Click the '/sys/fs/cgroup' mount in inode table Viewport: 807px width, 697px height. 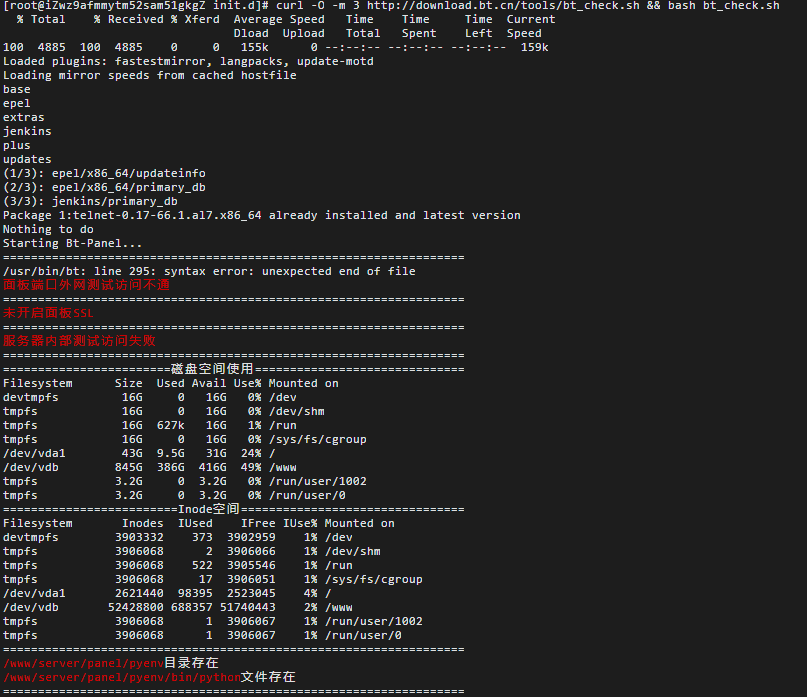(374, 579)
